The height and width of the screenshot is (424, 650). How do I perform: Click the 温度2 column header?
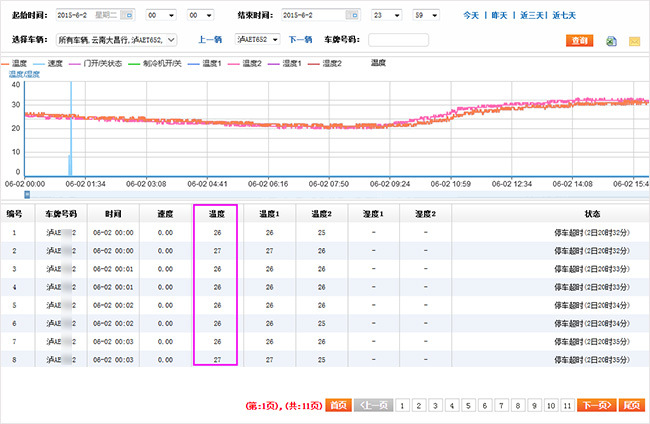coord(322,214)
